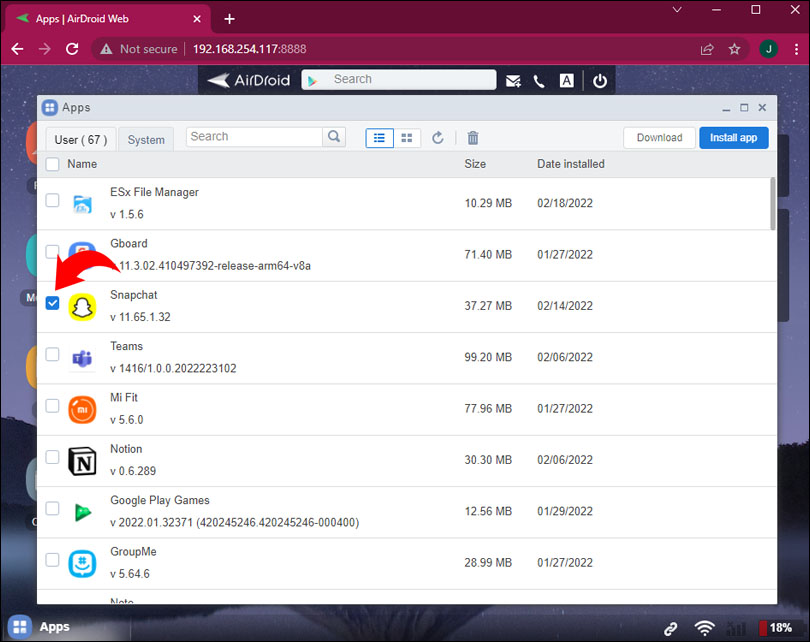The width and height of the screenshot is (810, 642).
Task: Open the Chrome tab search chevron
Action: tap(677, 10)
